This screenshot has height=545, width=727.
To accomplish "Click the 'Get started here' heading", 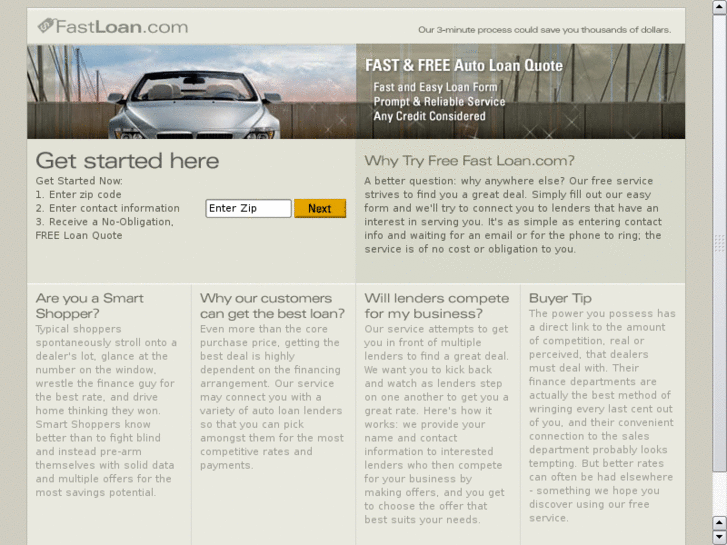I will click(x=127, y=161).
